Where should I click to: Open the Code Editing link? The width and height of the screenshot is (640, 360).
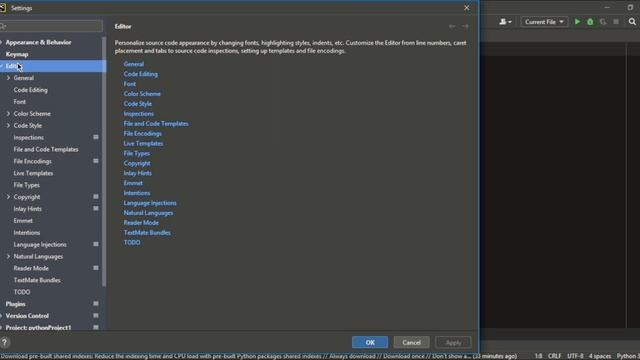[x=140, y=74]
